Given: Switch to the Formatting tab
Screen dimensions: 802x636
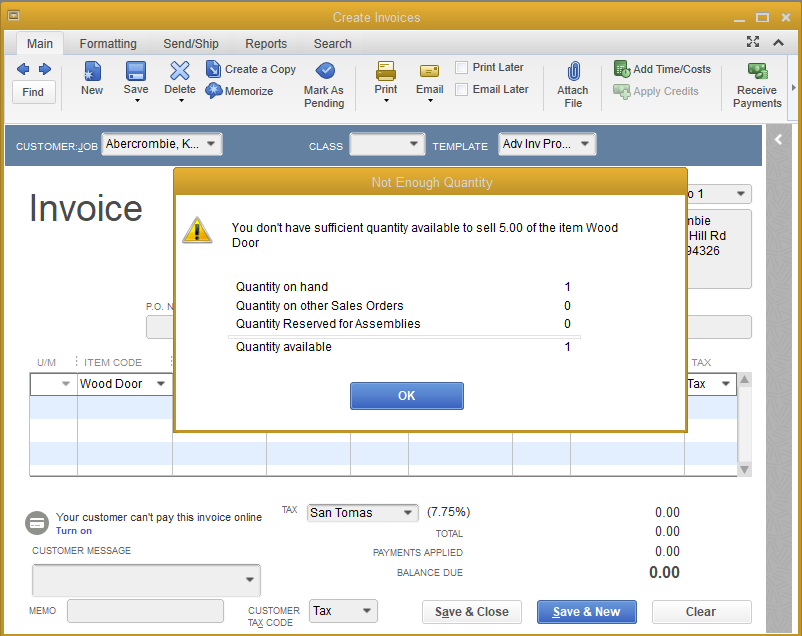Looking at the screenshot, I should (108, 44).
